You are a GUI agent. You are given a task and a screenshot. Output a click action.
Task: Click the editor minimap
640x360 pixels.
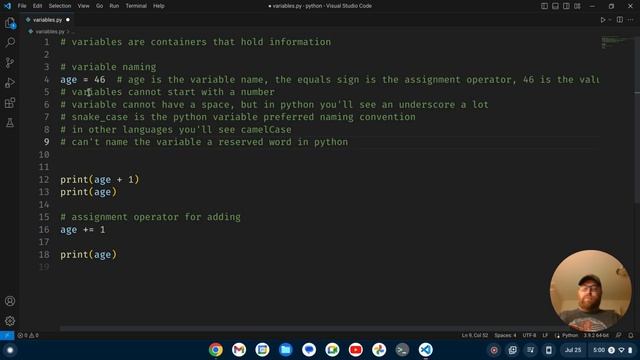pos(616,42)
